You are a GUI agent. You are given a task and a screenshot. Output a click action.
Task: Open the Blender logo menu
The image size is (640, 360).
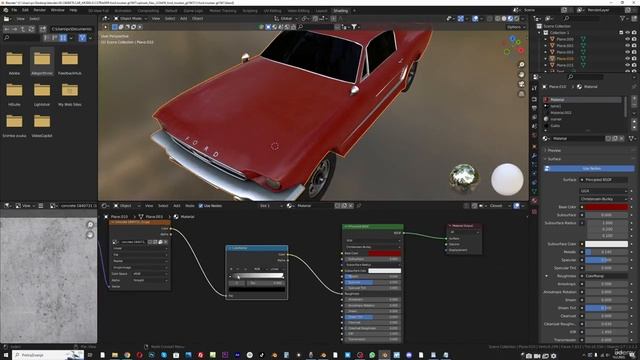click(x=5, y=10)
